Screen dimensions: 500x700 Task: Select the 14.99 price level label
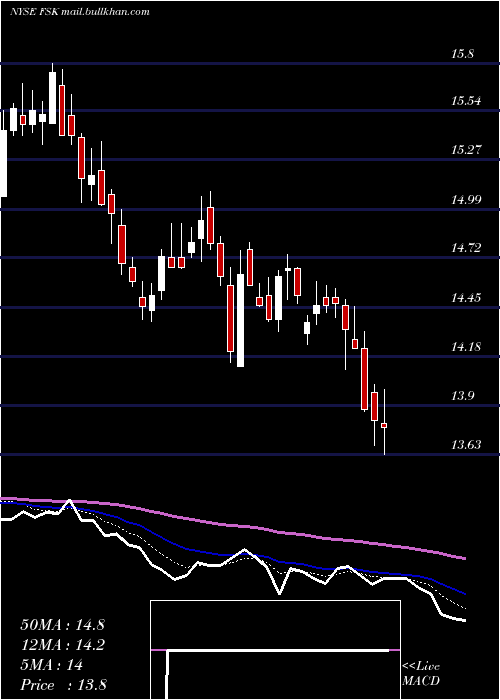[466, 199]
